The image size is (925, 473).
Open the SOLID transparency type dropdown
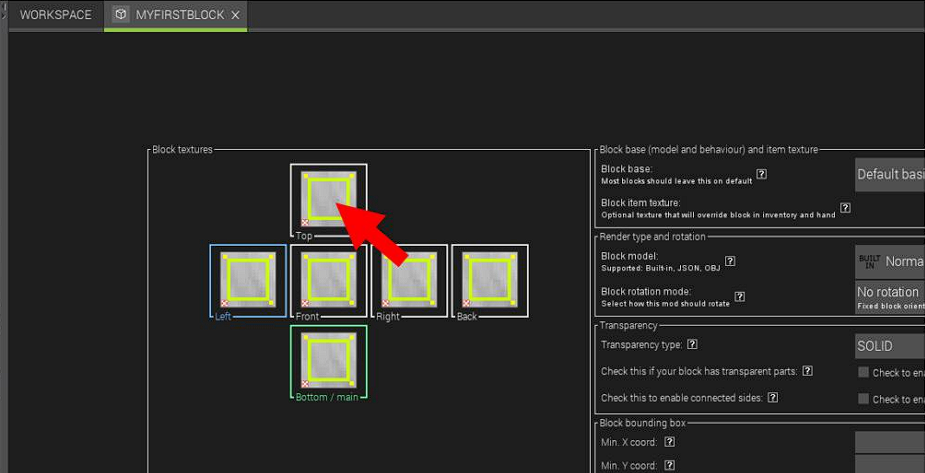pyautogui.click(x=889, y=346)
